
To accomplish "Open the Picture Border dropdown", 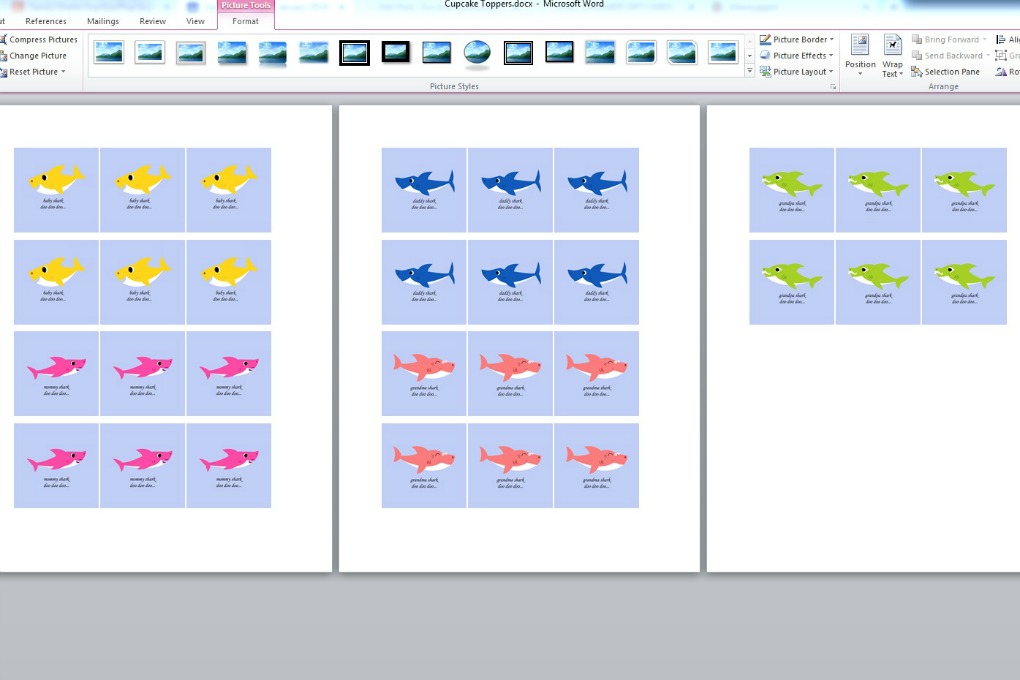I will point(797,39).
